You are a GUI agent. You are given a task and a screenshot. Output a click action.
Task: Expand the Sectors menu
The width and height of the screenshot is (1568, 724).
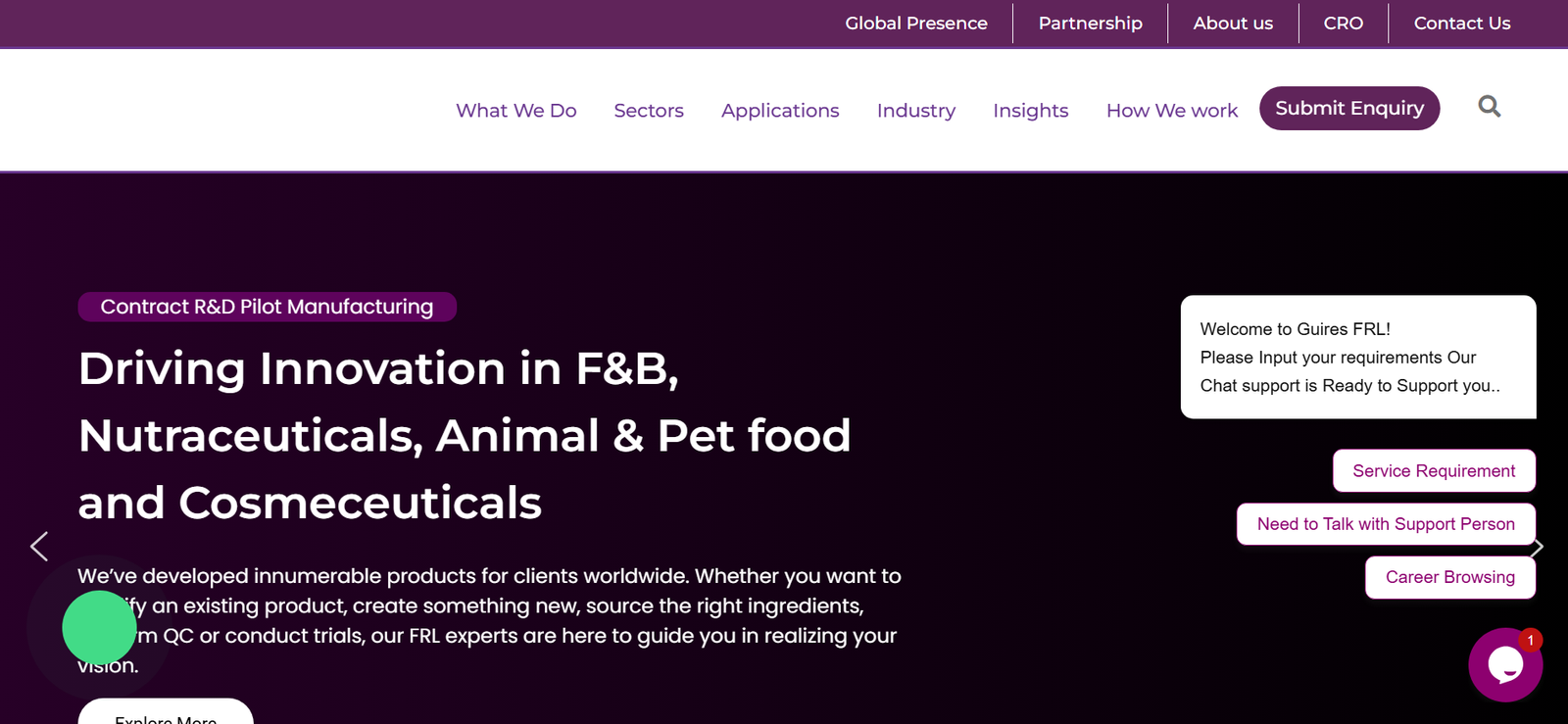click(649, 111)
